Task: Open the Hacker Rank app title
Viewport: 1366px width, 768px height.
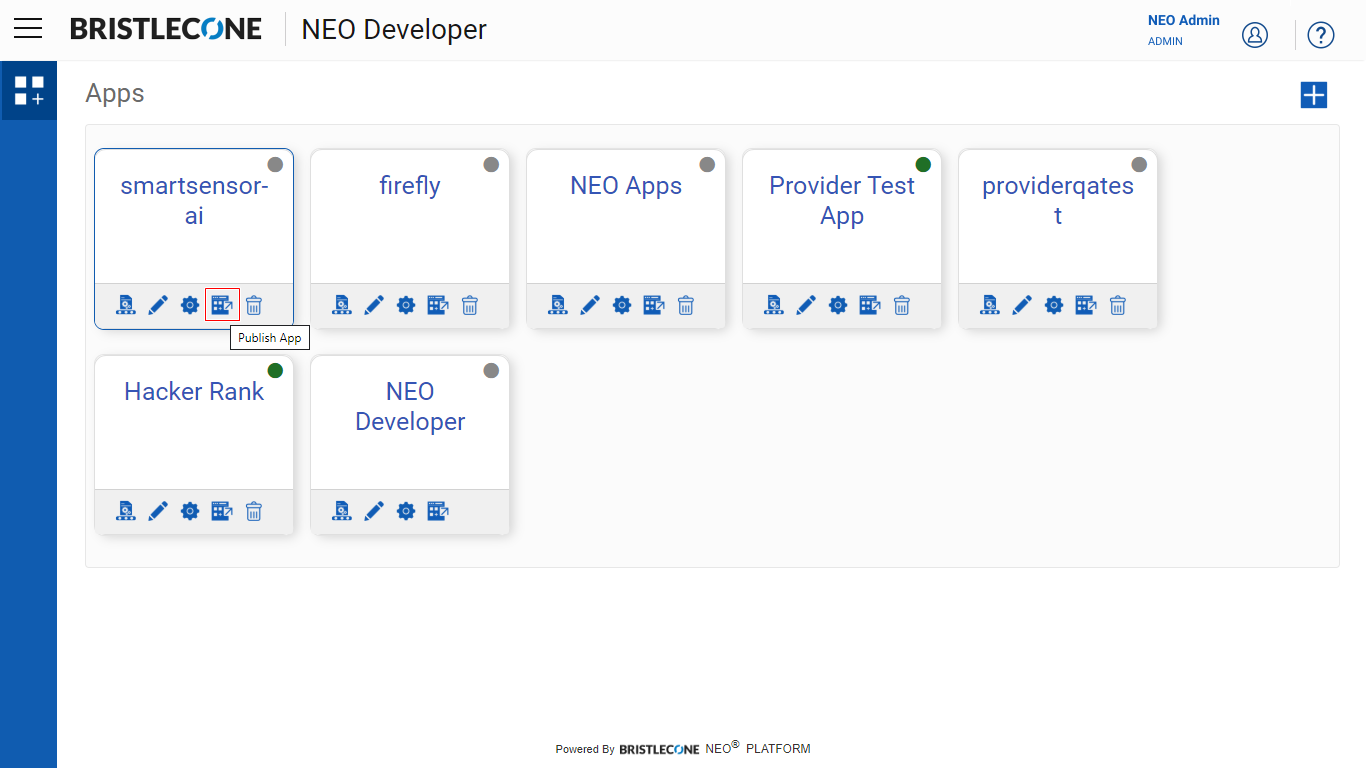Action: coord(194,391)
